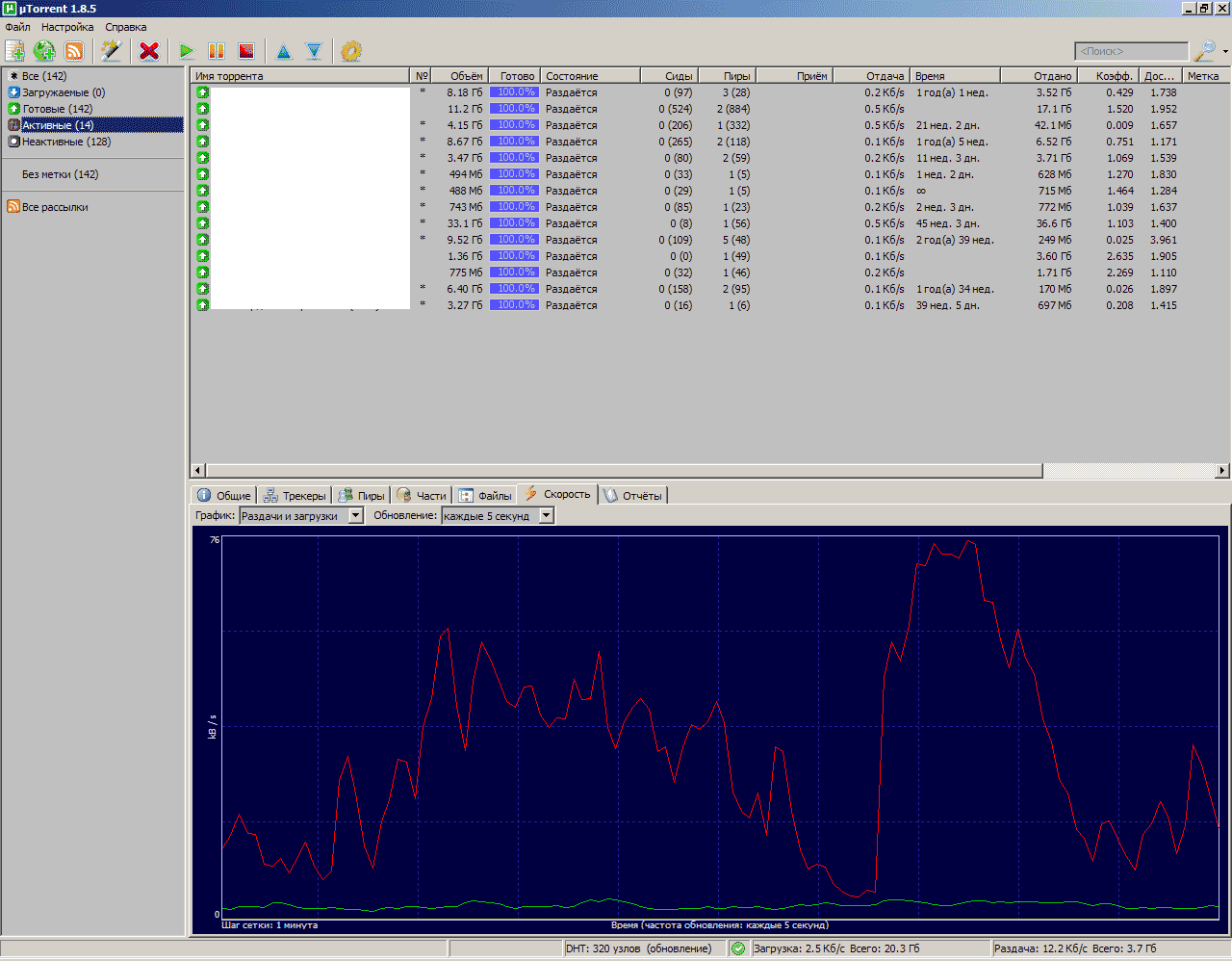Click the seeding icon of the 775 Мб torrent

click(202, 273)
